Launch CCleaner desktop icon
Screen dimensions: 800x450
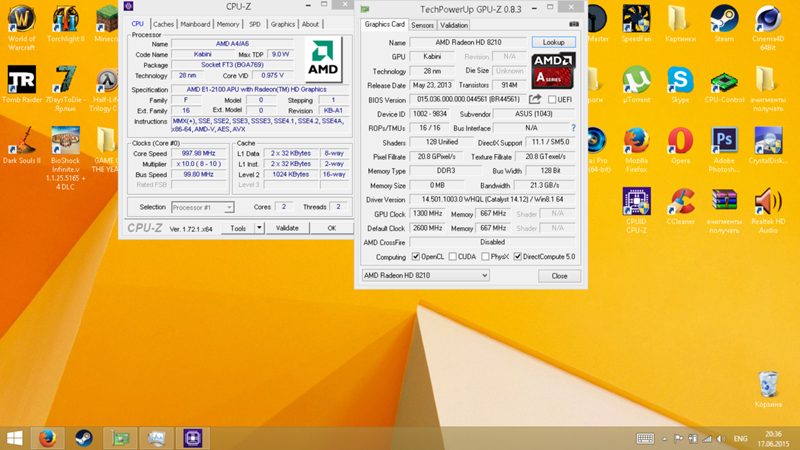pos(680,207)
